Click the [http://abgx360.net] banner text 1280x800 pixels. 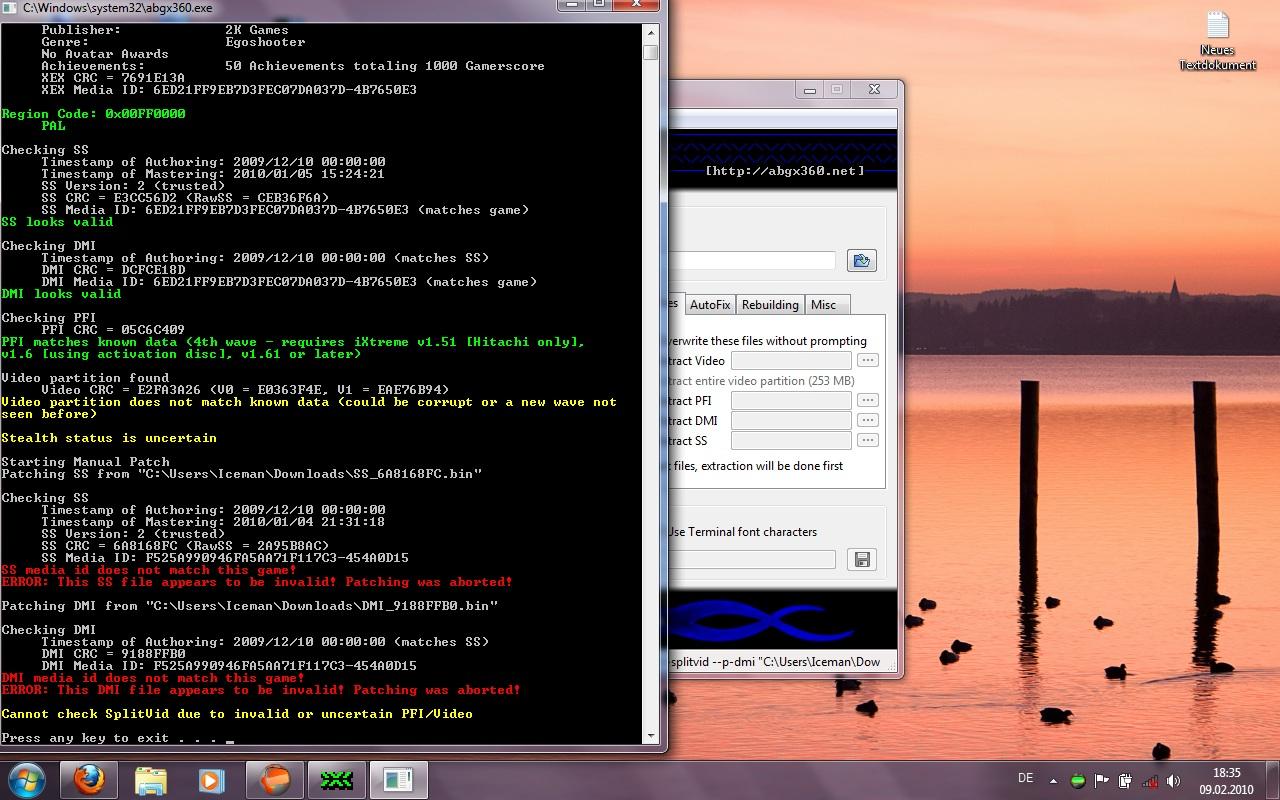click(x=785, y=171)
